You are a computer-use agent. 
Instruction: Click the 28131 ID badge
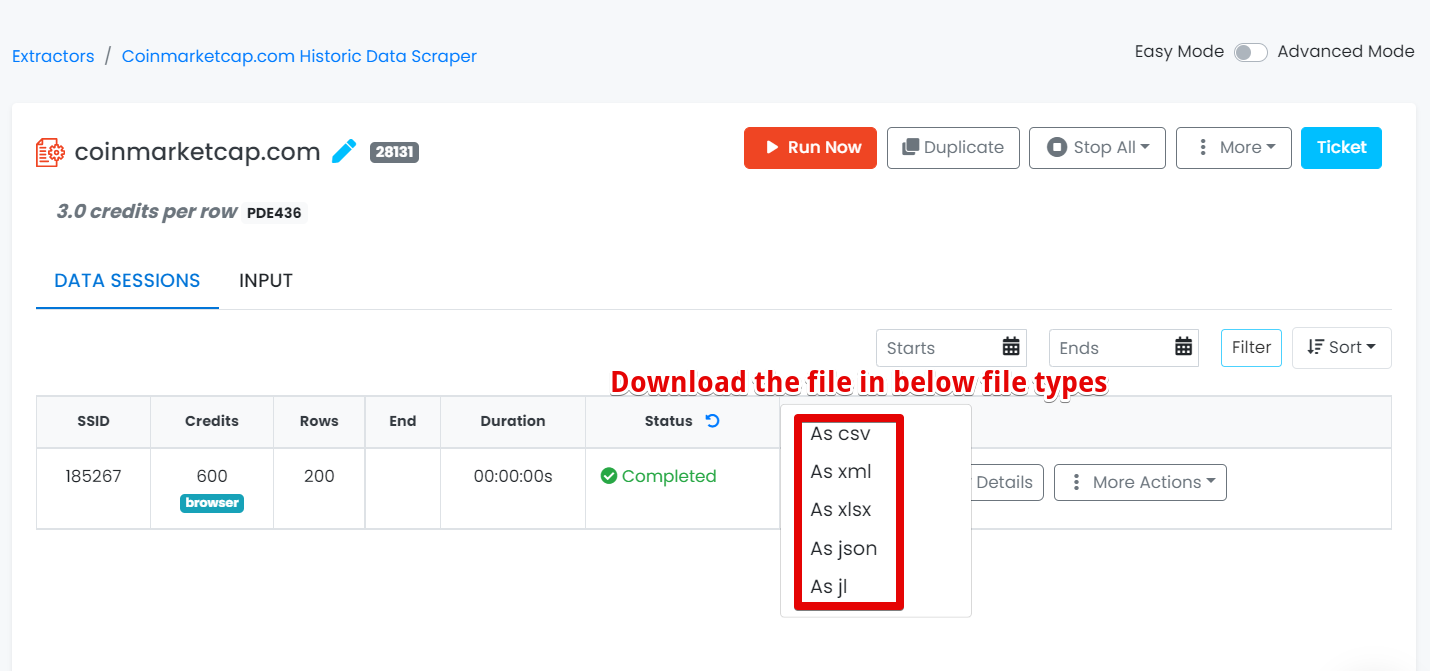click(x=394, y=152)
